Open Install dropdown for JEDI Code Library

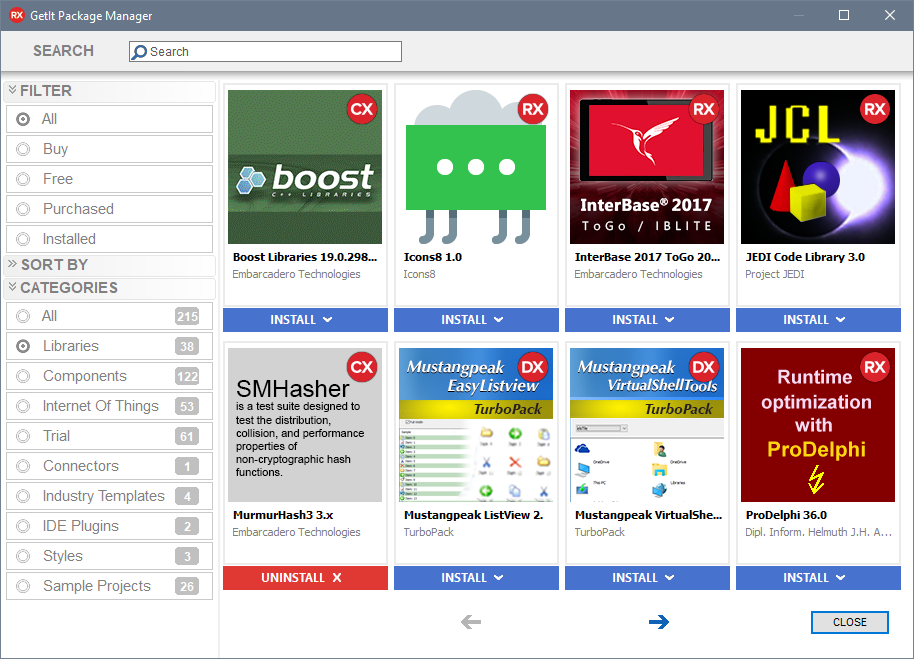click(x=818, y=320)
